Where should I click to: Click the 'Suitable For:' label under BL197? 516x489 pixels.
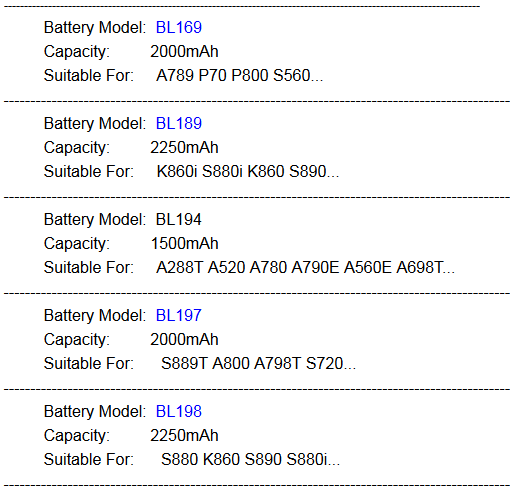point(89,364)
